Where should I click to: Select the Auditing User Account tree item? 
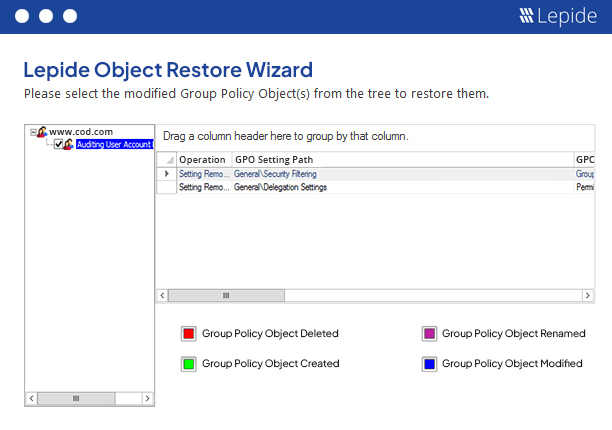[114, 144]
